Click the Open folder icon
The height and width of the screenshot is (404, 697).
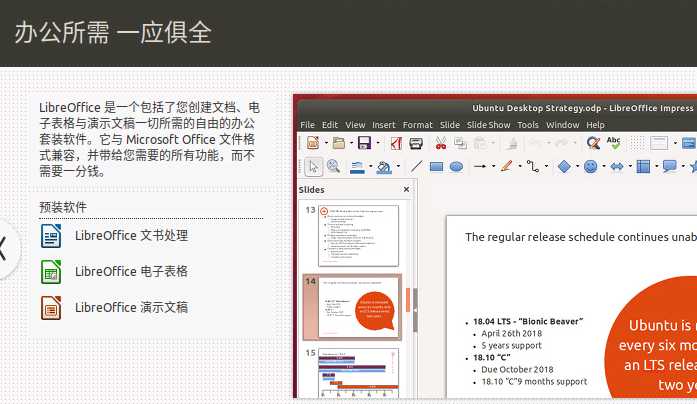pyautogui.click(x=339, y=143)
